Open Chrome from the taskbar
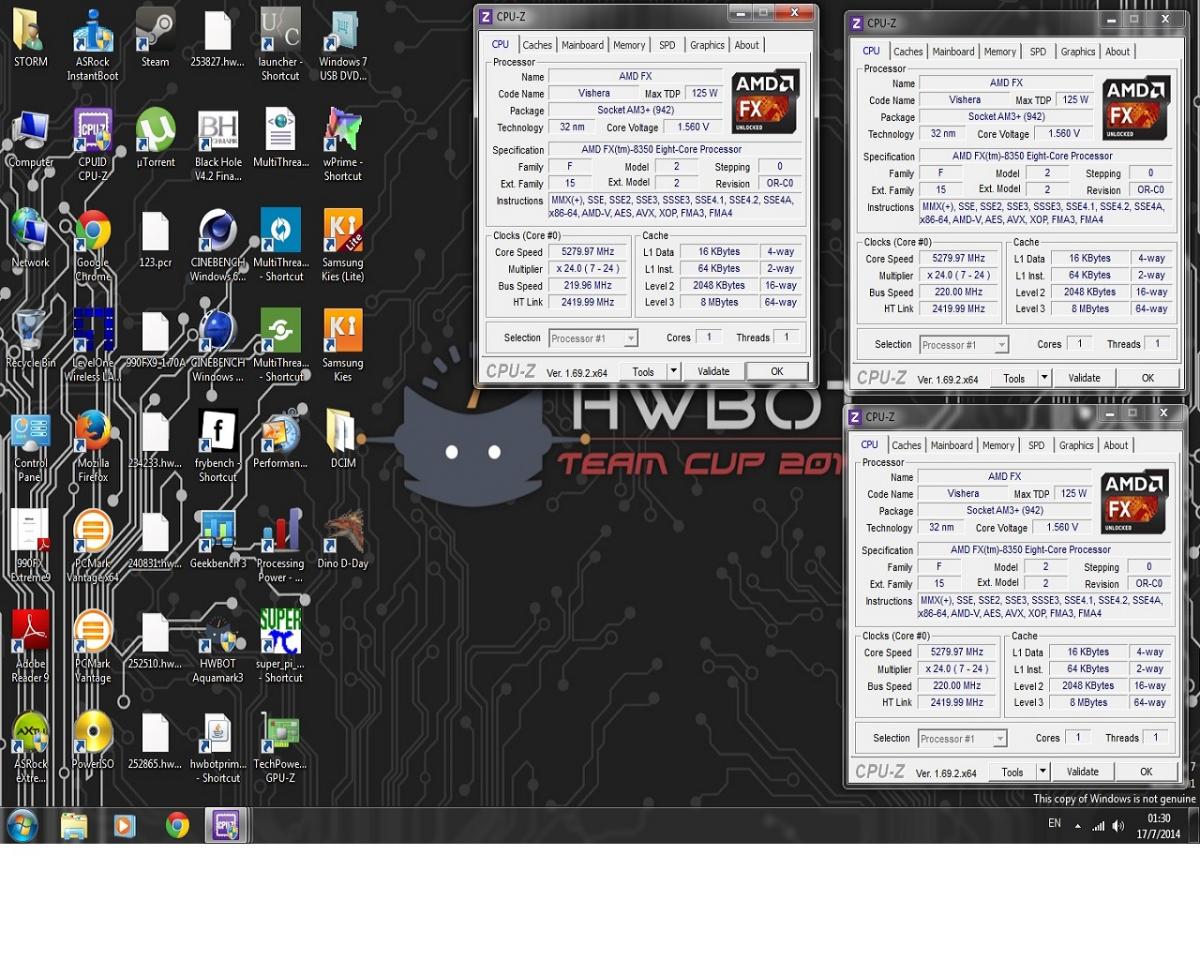1200x960 pixels. coord(177,826)
